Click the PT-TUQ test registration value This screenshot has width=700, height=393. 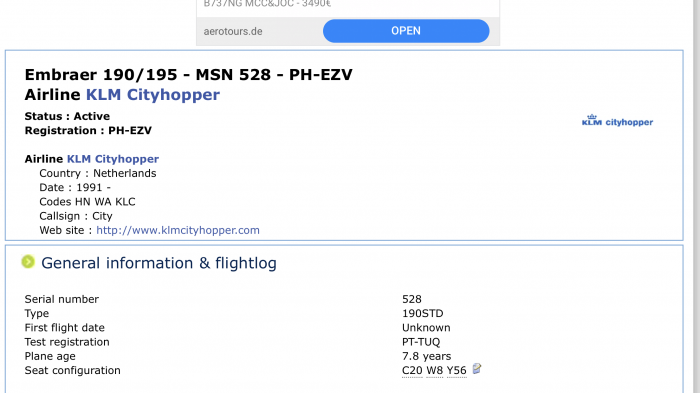coord(421,342)
